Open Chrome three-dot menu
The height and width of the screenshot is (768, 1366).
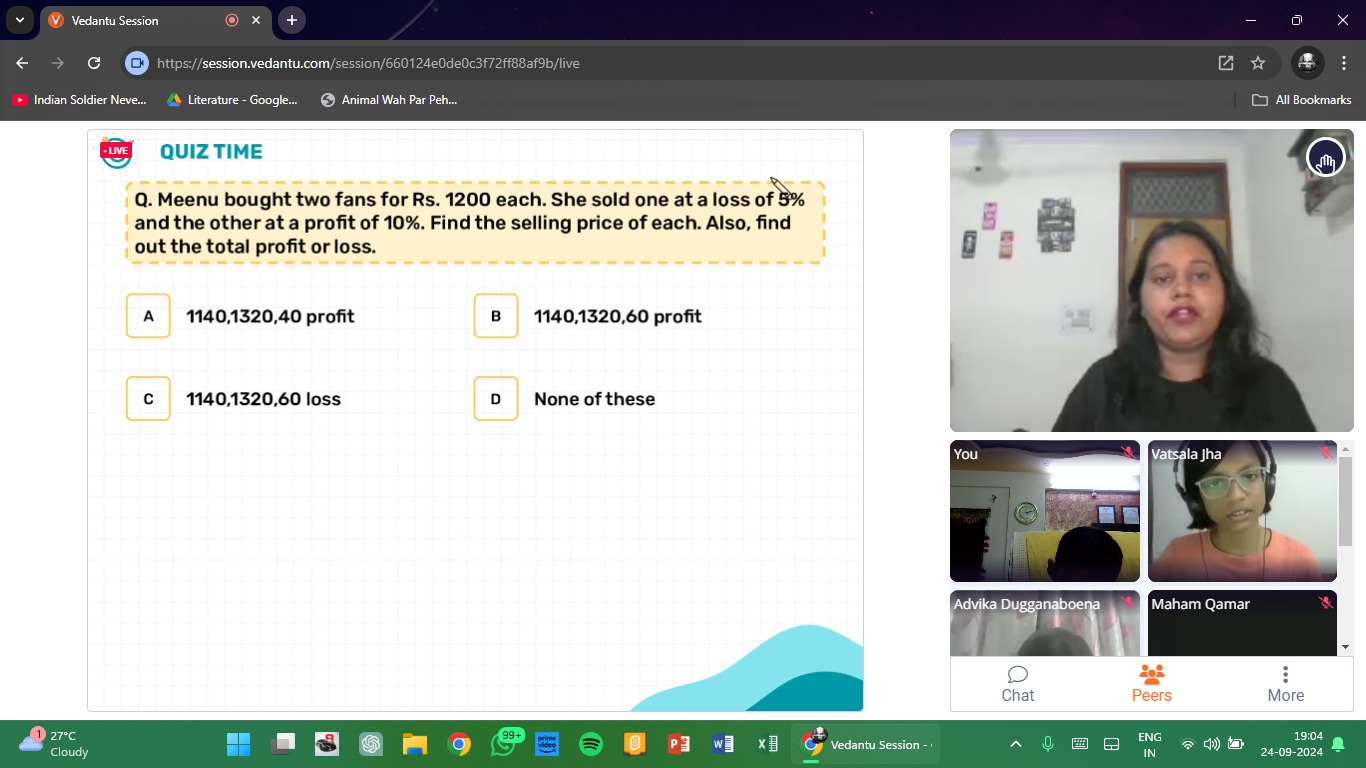click(x=1342, y=63)
